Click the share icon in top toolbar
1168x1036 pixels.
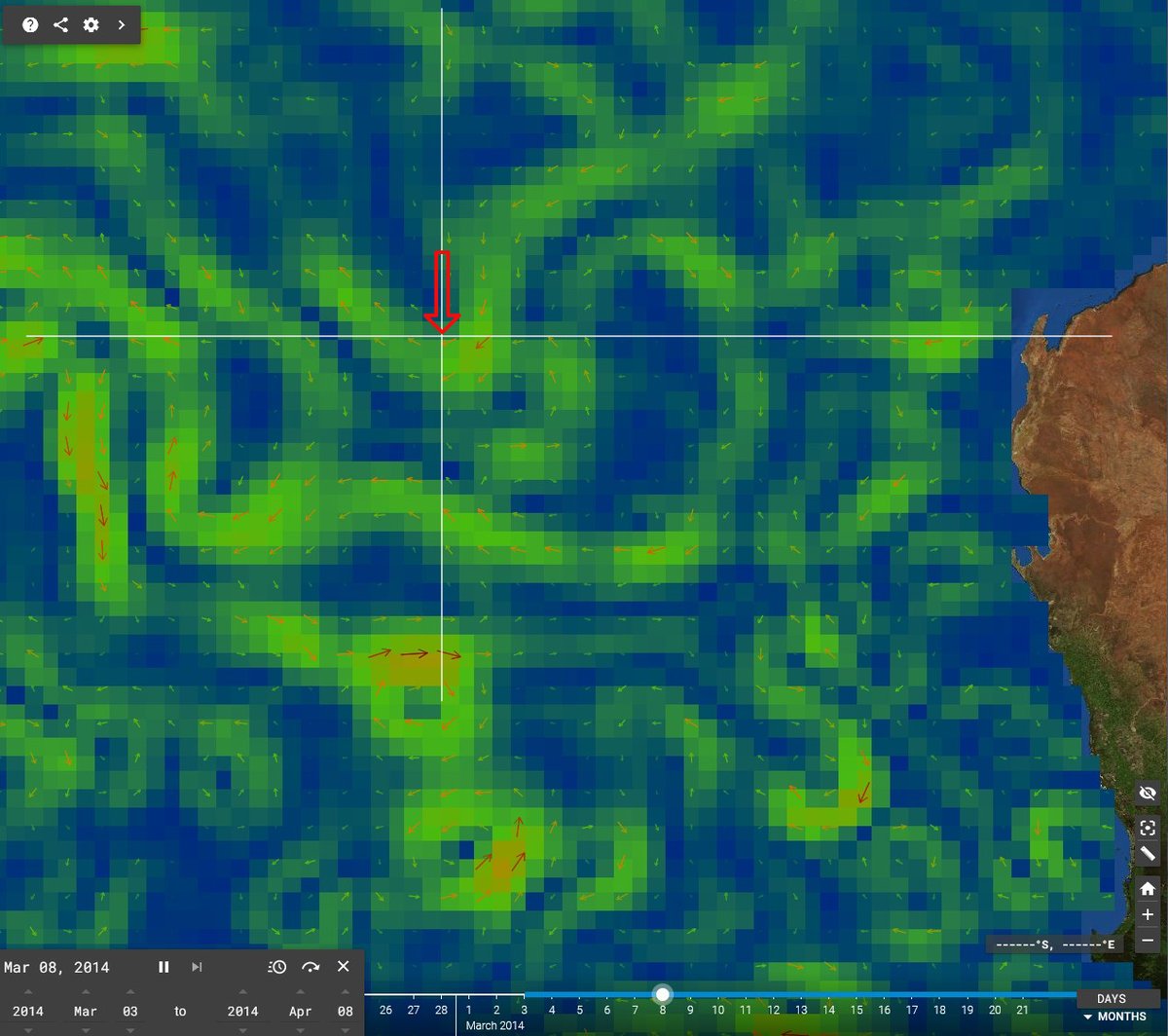[x=60, y=24]
